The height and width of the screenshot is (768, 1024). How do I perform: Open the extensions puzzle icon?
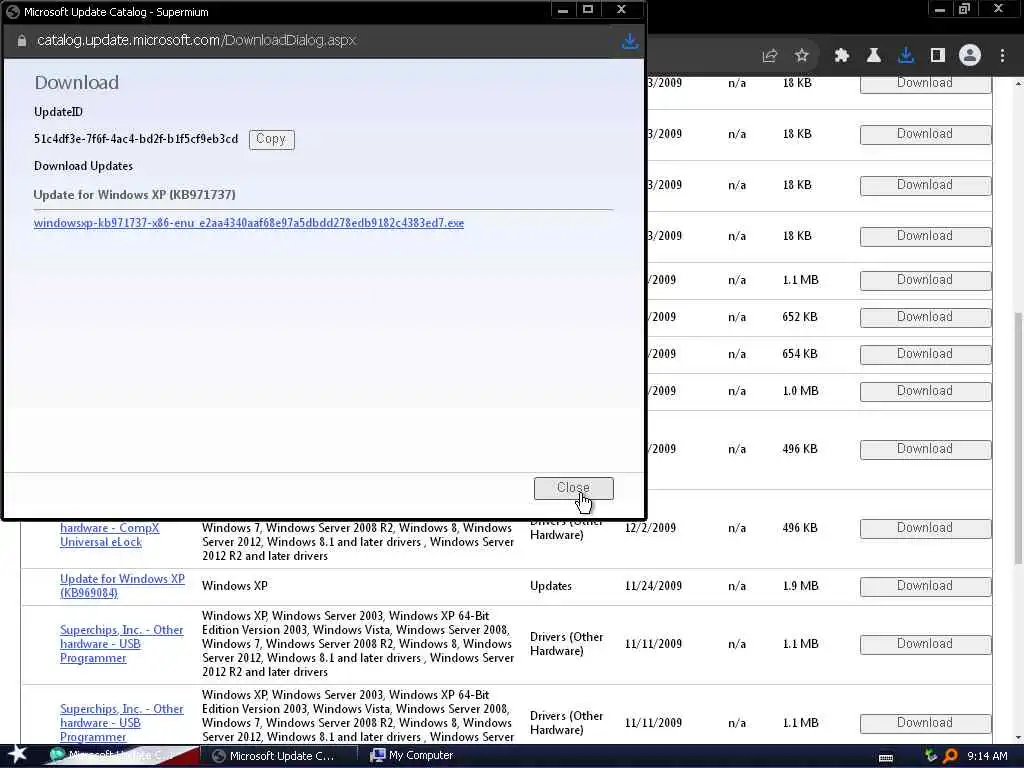(x=841, y=56)
